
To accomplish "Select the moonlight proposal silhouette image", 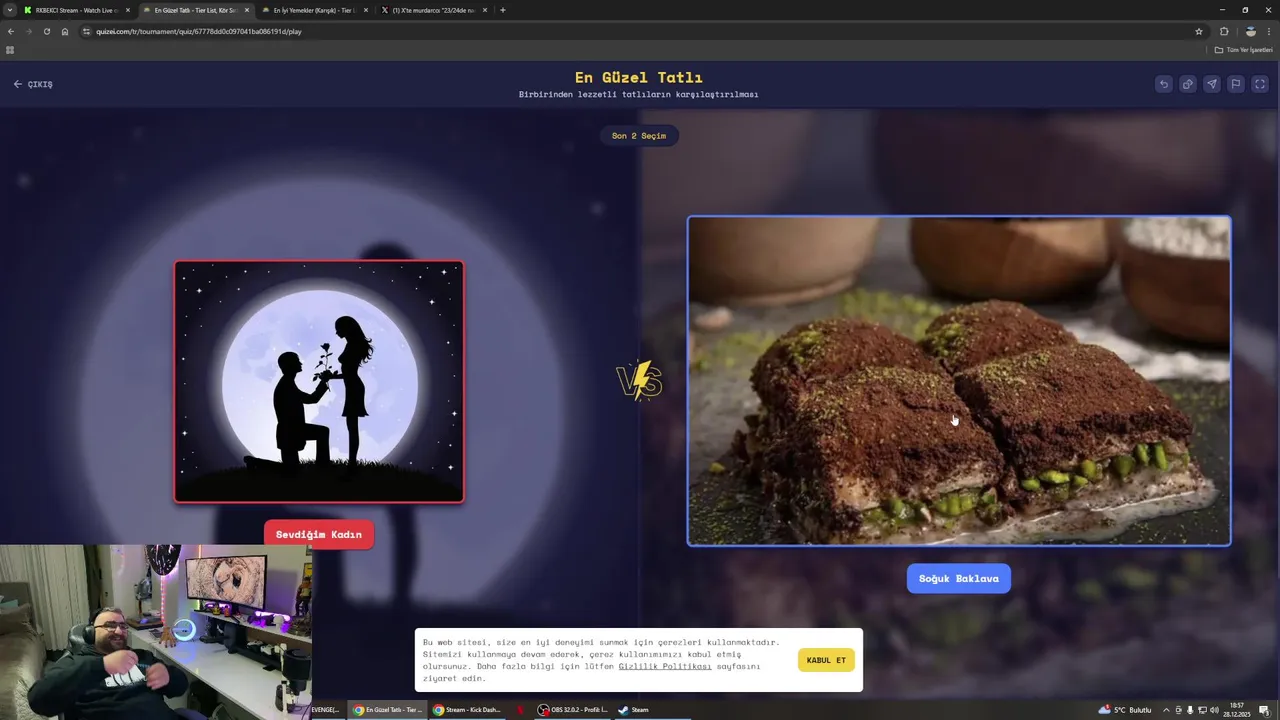I will tap(319, 381).
